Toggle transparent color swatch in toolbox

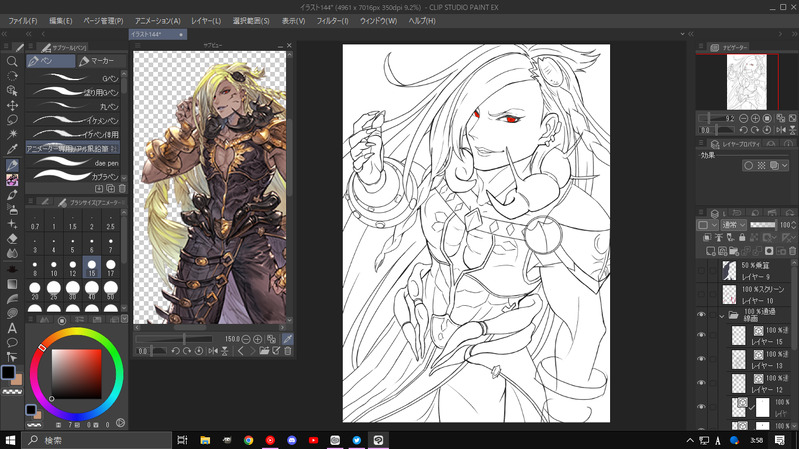tap(12, 392)
